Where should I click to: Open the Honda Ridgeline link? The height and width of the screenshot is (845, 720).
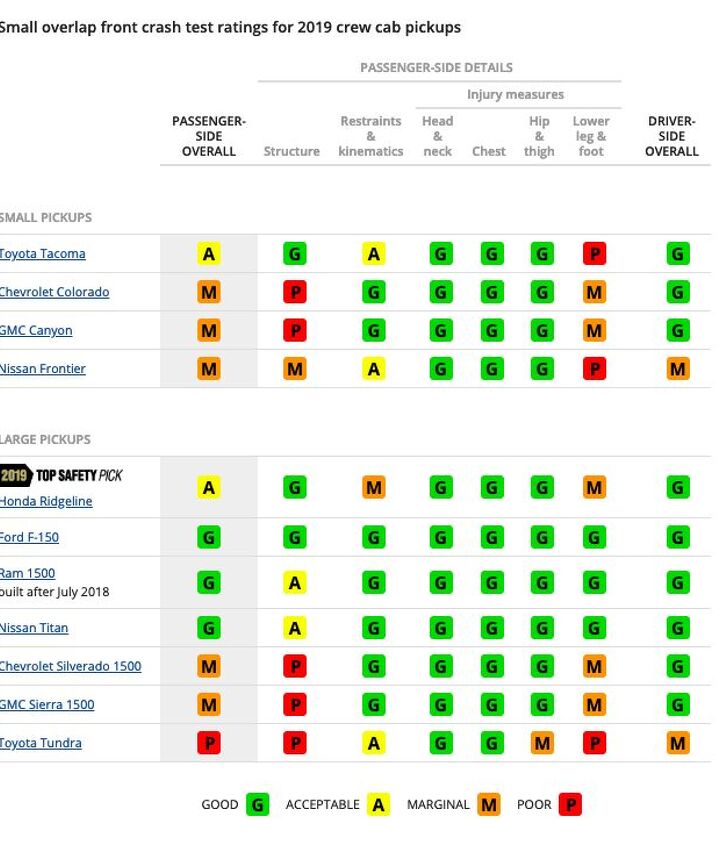click(46, 501)
